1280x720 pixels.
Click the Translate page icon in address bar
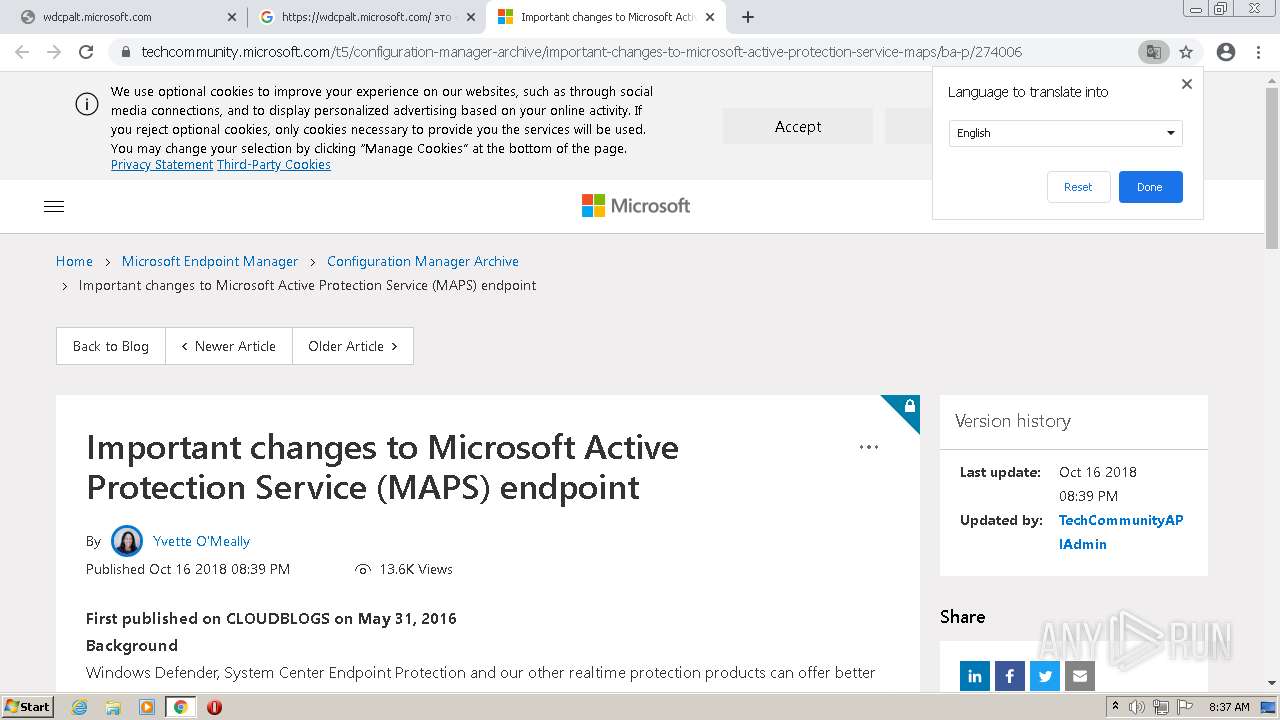(x=1153, y=52)
